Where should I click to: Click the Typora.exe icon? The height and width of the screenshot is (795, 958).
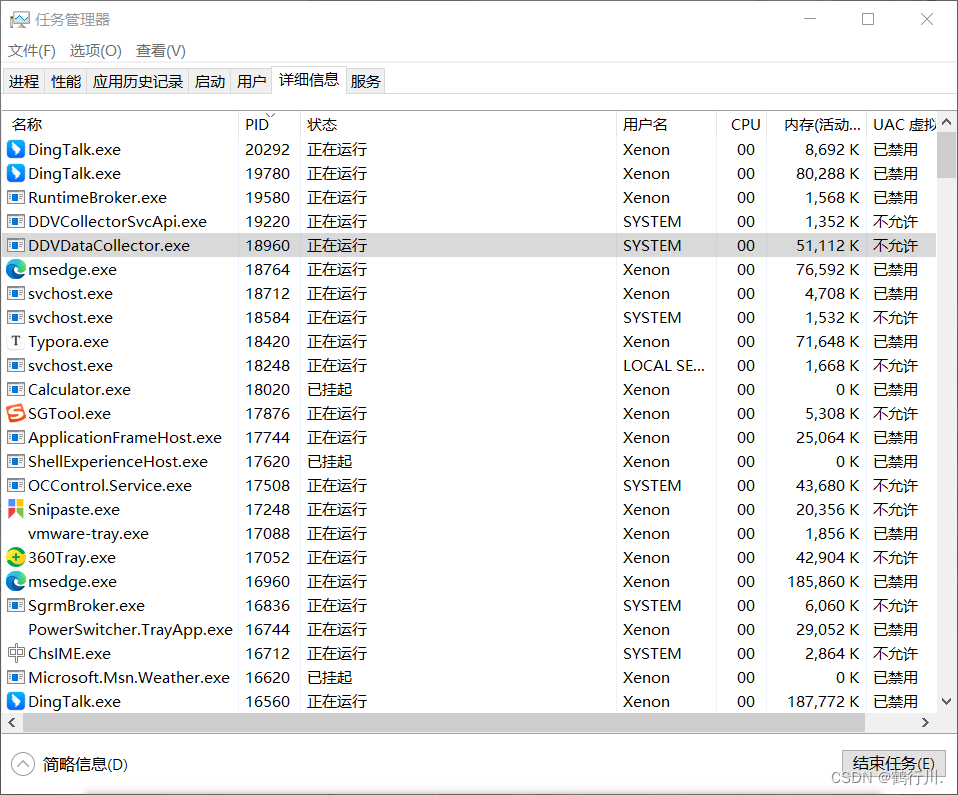(x=16, y=342)
